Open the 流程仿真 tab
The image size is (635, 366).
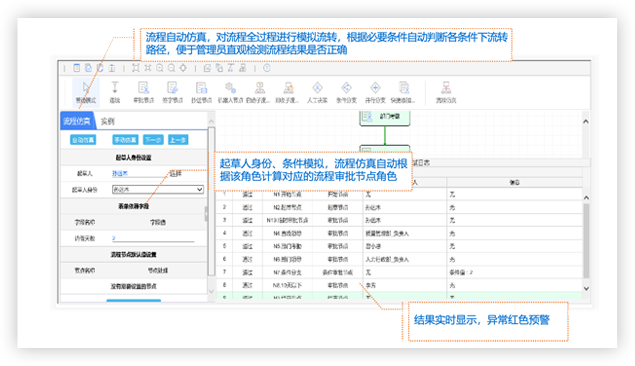pyautogui.click(x=77, y=121)
